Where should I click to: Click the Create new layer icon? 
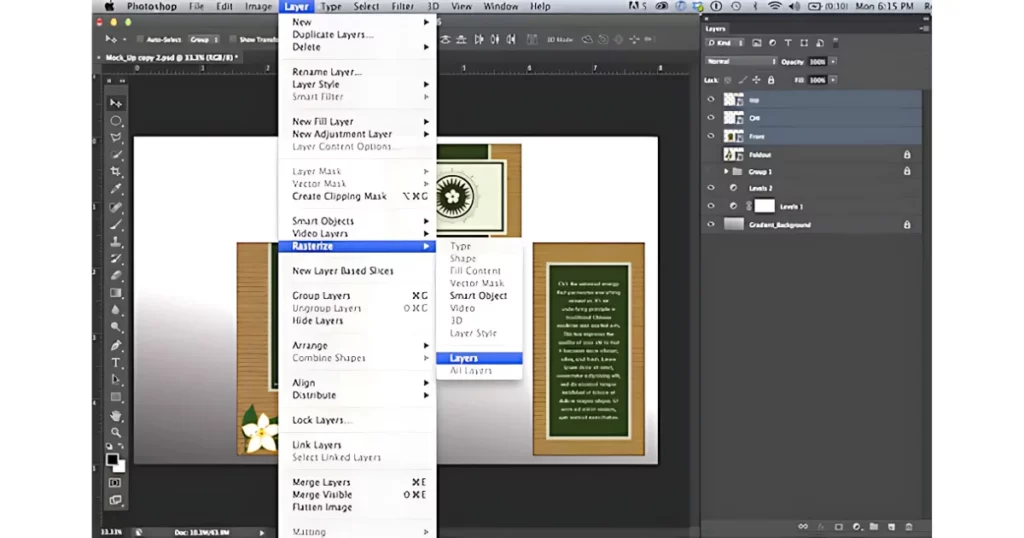coord(891,526)
